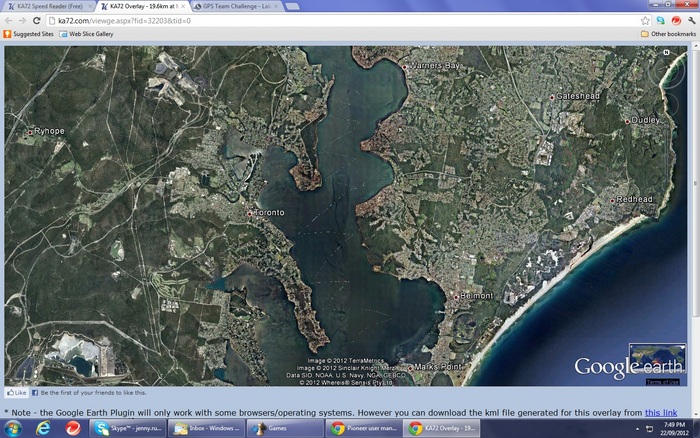Click the Facebook Like button
The height and width of the screenshot is (438, 700).
click(16, 393)
